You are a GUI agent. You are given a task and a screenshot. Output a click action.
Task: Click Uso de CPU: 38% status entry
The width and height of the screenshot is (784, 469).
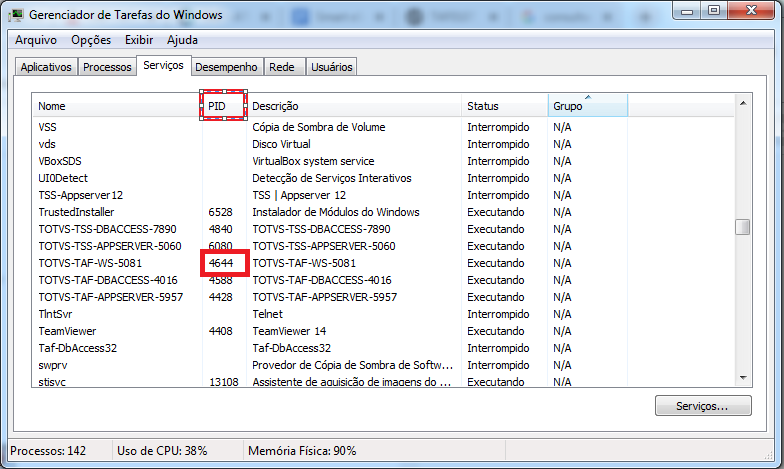[162, 451]
